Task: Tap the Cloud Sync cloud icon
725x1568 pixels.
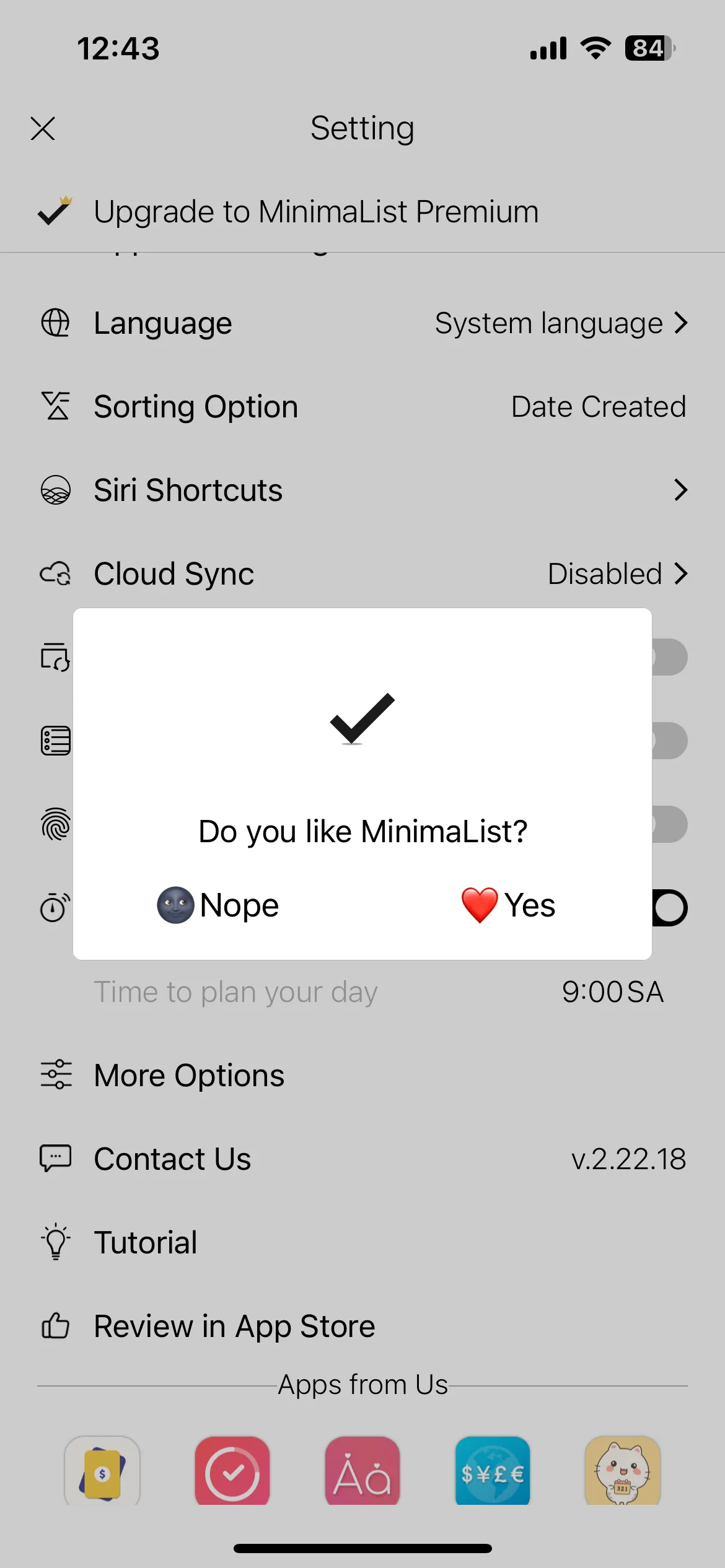Action: [55, 573]
